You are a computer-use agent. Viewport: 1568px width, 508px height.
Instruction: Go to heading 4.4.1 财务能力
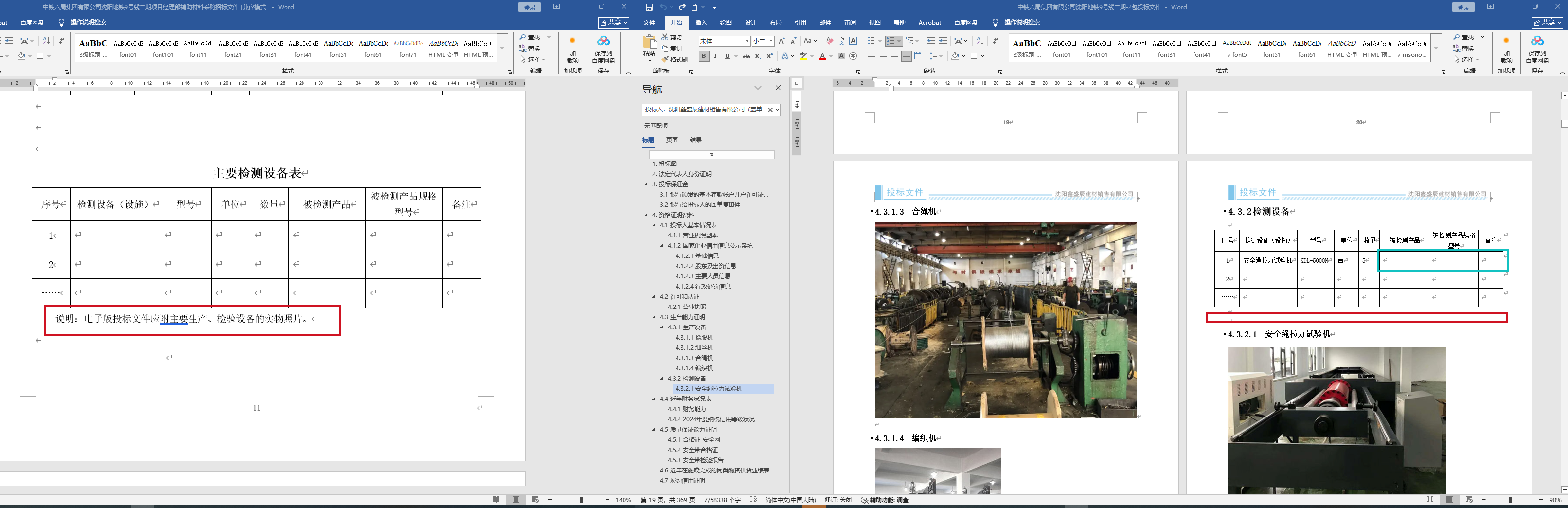click(x=686, y=409)
